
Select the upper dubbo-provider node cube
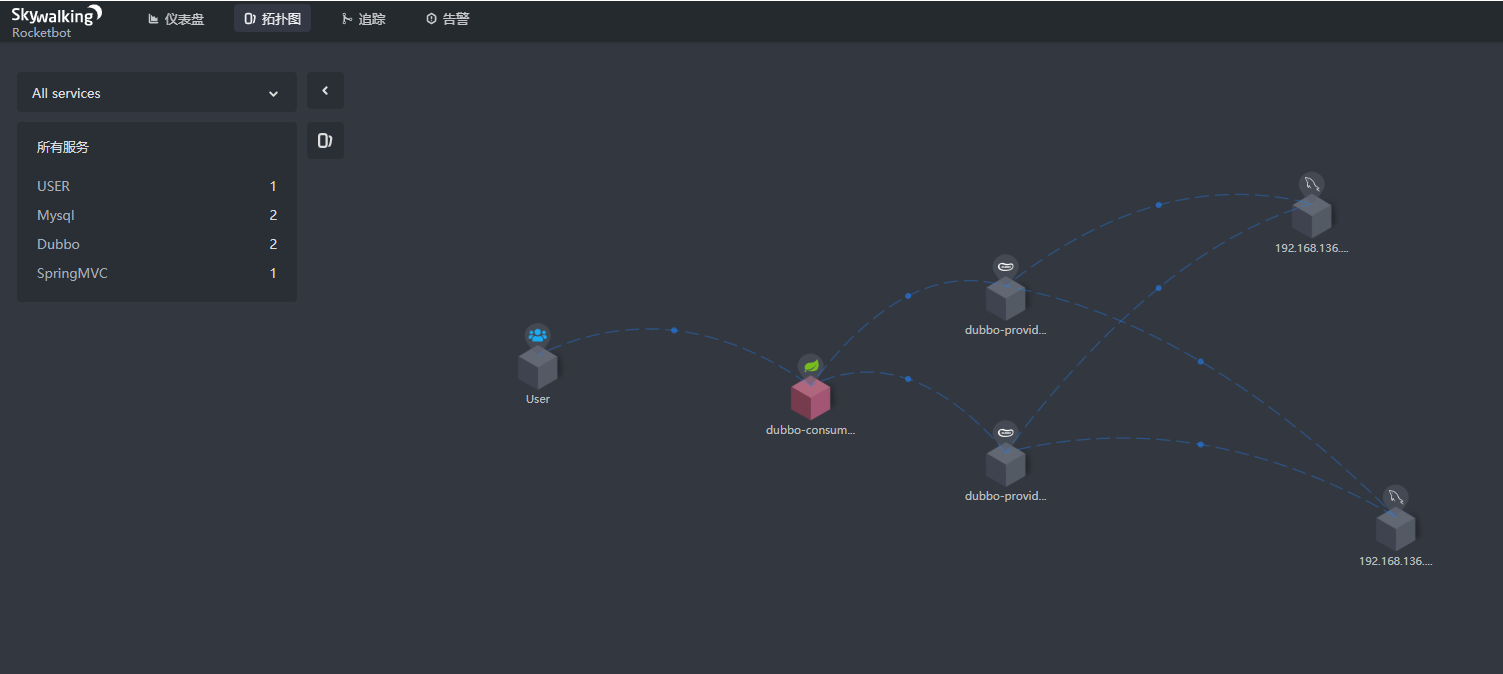pos(1005,298)
